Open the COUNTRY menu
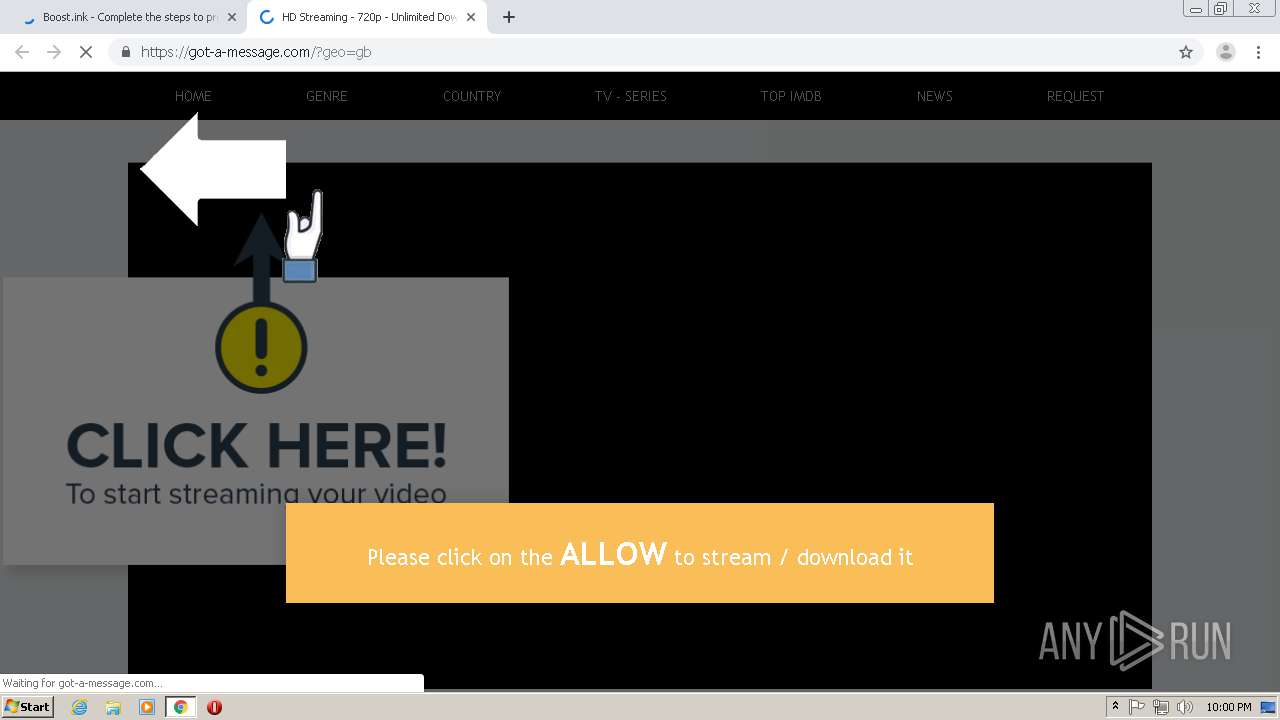Viewport: 1280px width, 720px height. point(472,96)
